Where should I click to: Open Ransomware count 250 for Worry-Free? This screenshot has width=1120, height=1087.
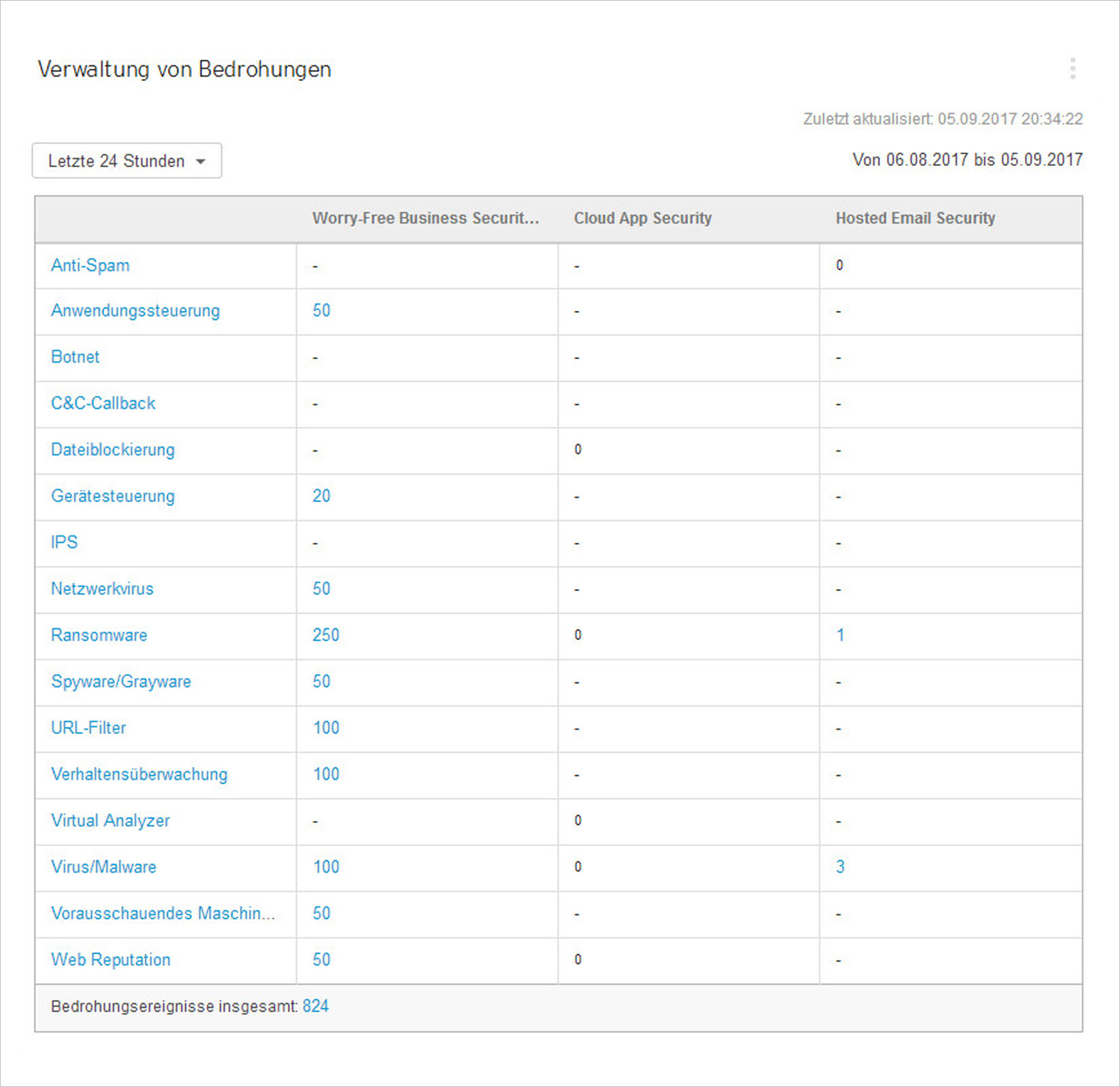tap(325, 635)
